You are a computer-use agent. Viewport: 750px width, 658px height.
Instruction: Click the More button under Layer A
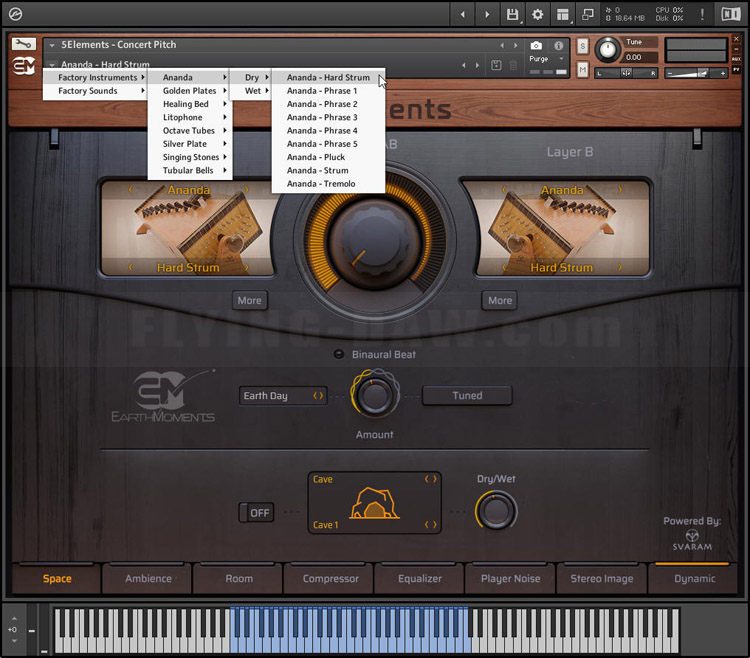(250, 300)
